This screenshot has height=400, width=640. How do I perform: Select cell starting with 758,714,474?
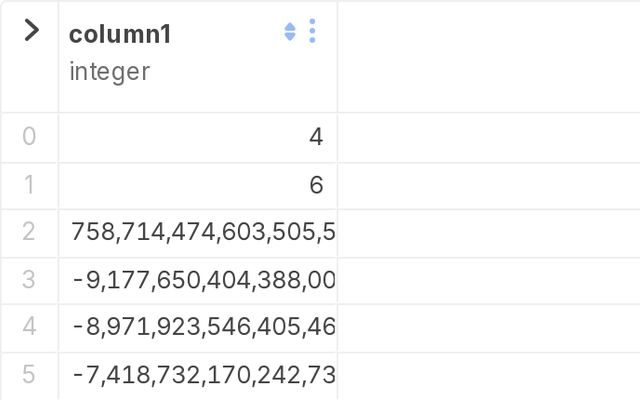pyautogui.click(x=198, y=233)
